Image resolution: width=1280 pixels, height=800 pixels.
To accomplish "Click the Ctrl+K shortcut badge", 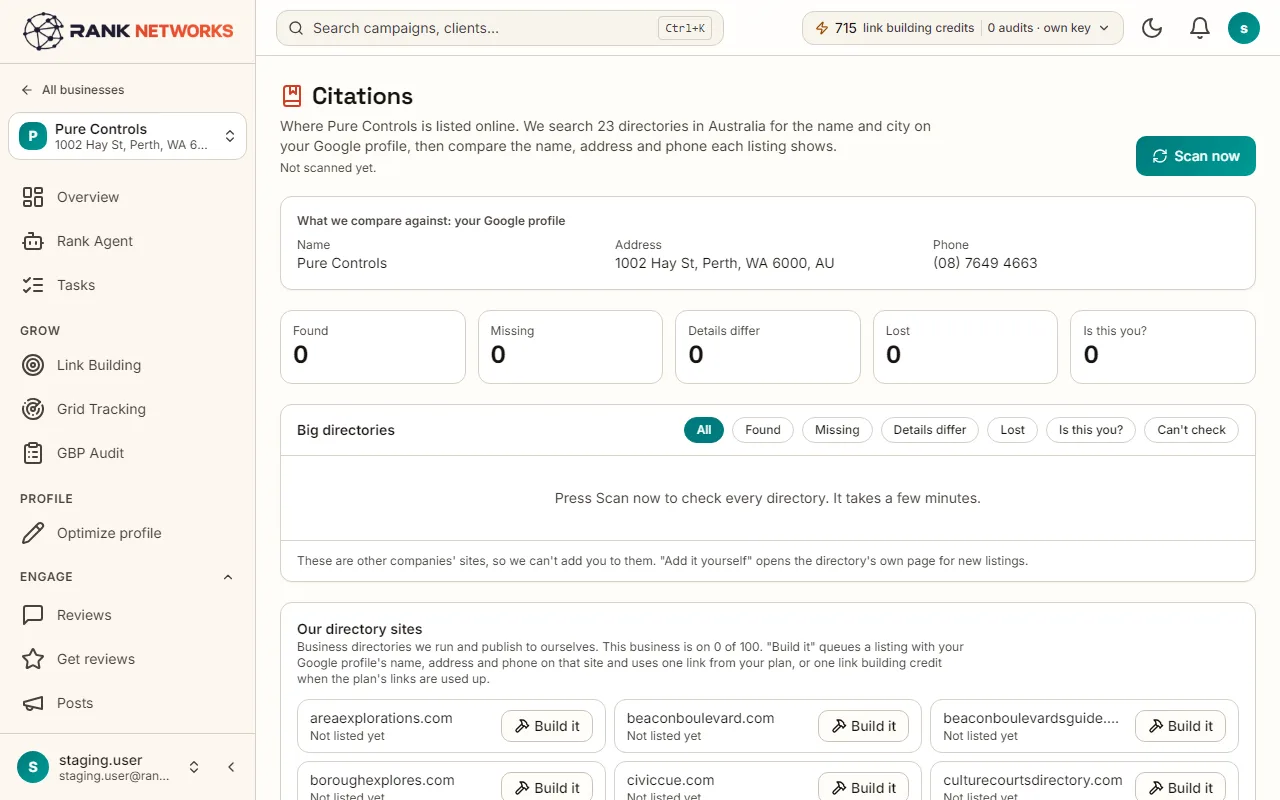I will (685, 28).
